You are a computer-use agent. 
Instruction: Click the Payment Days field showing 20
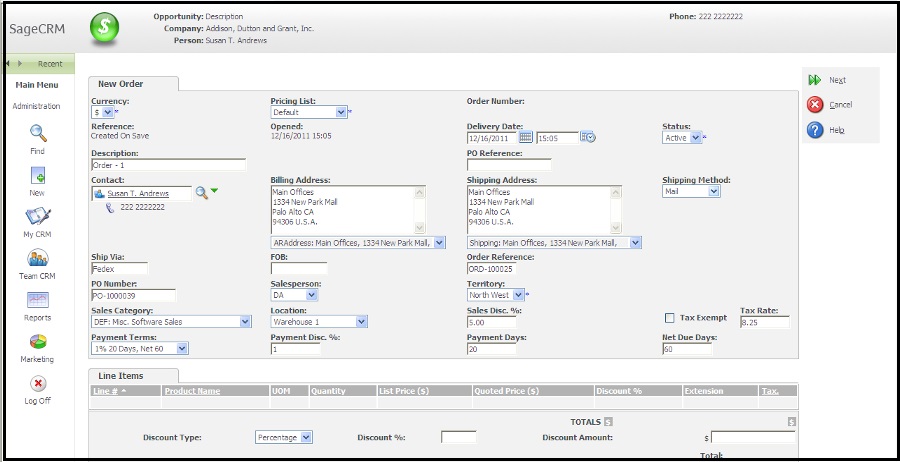[x=492, y=348]
